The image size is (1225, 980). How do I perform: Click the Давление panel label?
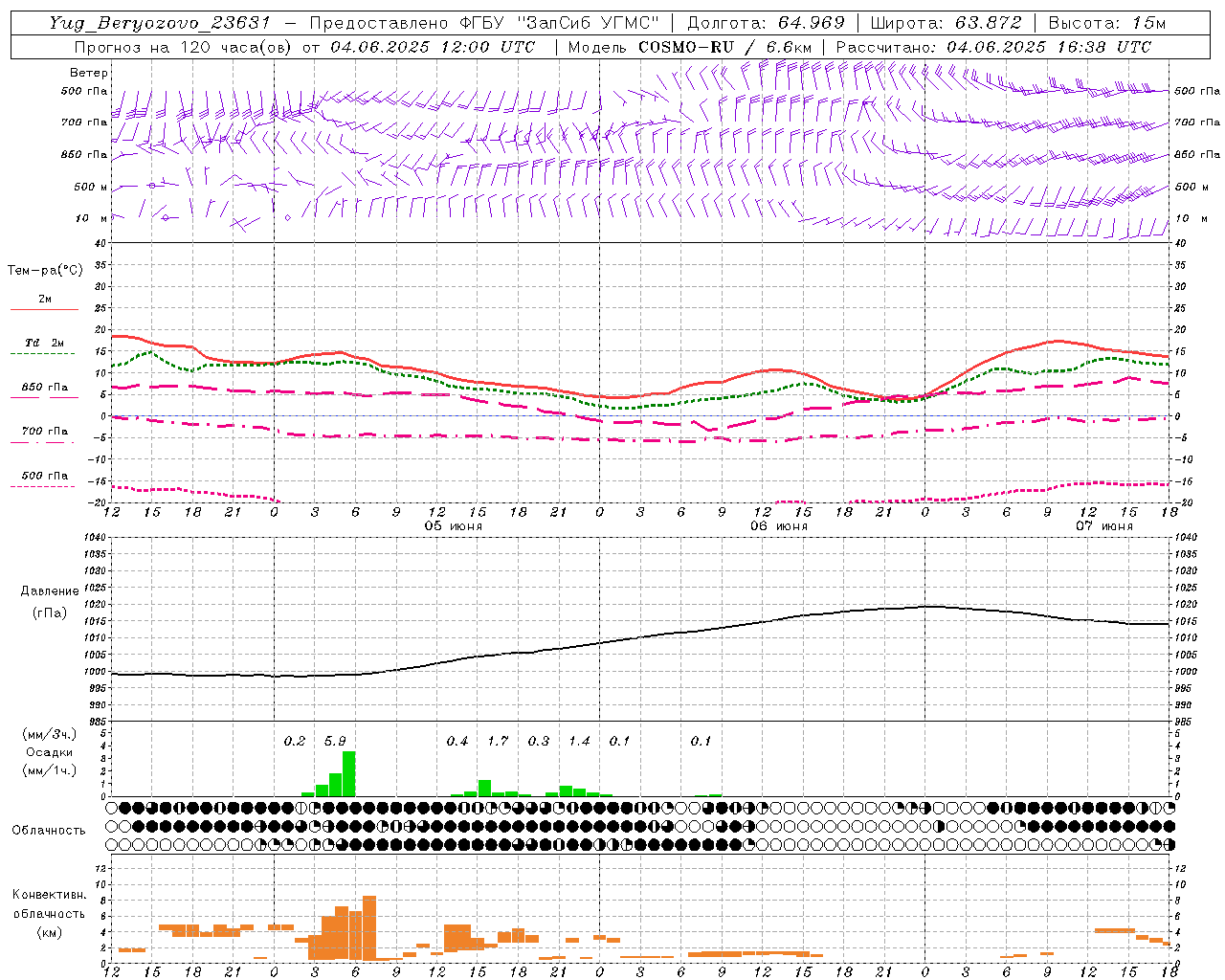point(48,591)
